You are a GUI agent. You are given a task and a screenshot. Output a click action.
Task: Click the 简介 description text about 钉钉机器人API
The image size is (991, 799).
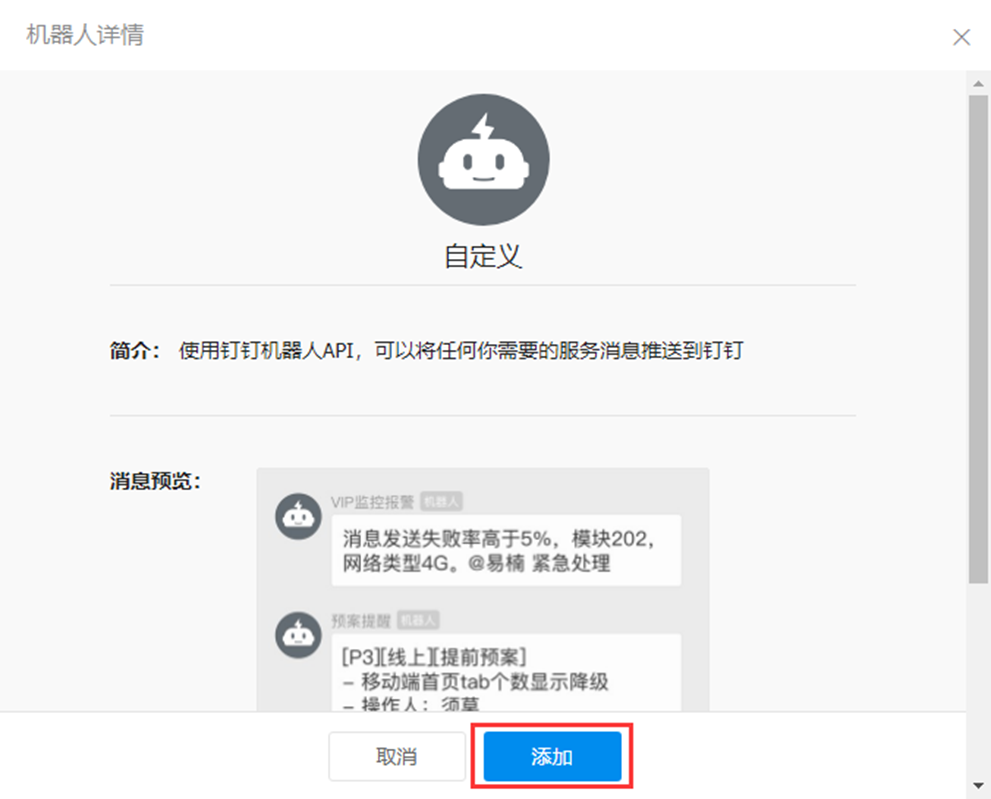click(461, 350)
